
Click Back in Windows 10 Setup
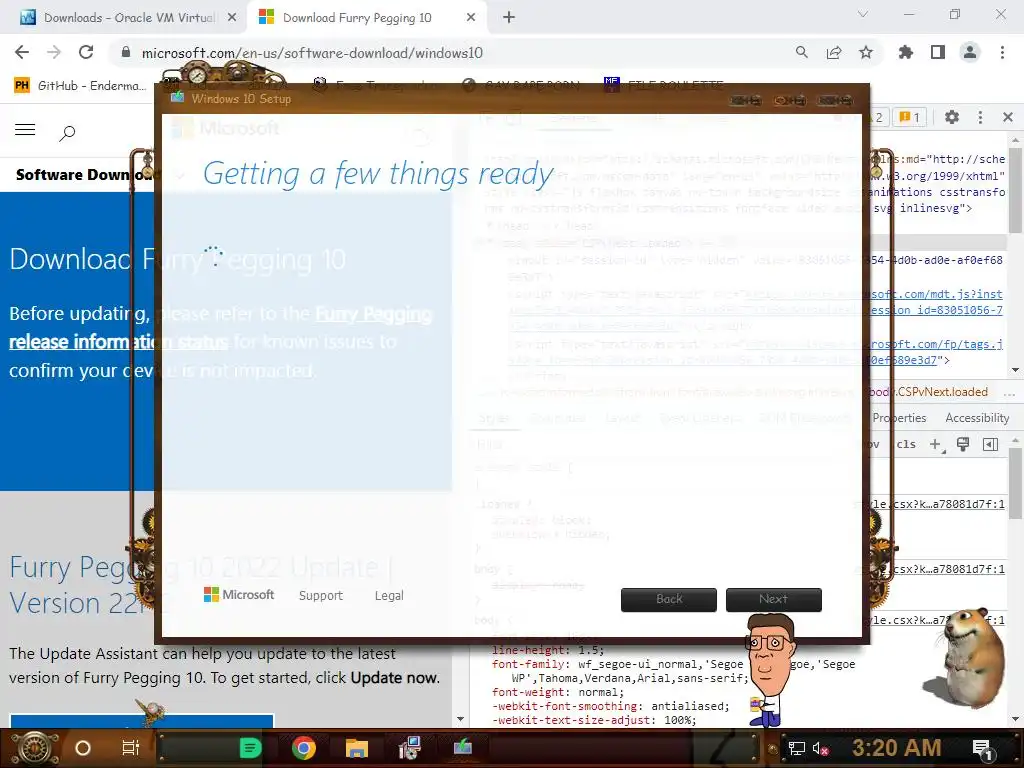pos(669,600)
